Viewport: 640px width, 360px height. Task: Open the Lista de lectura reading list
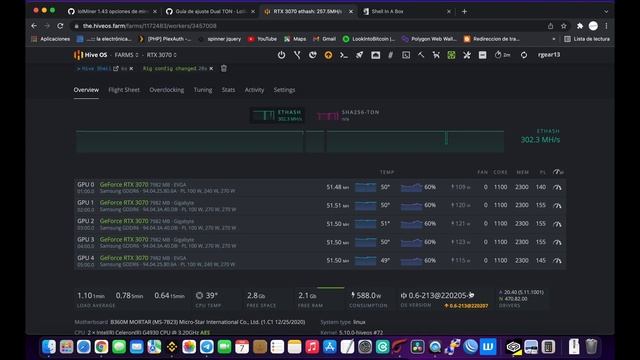point(587,39)
